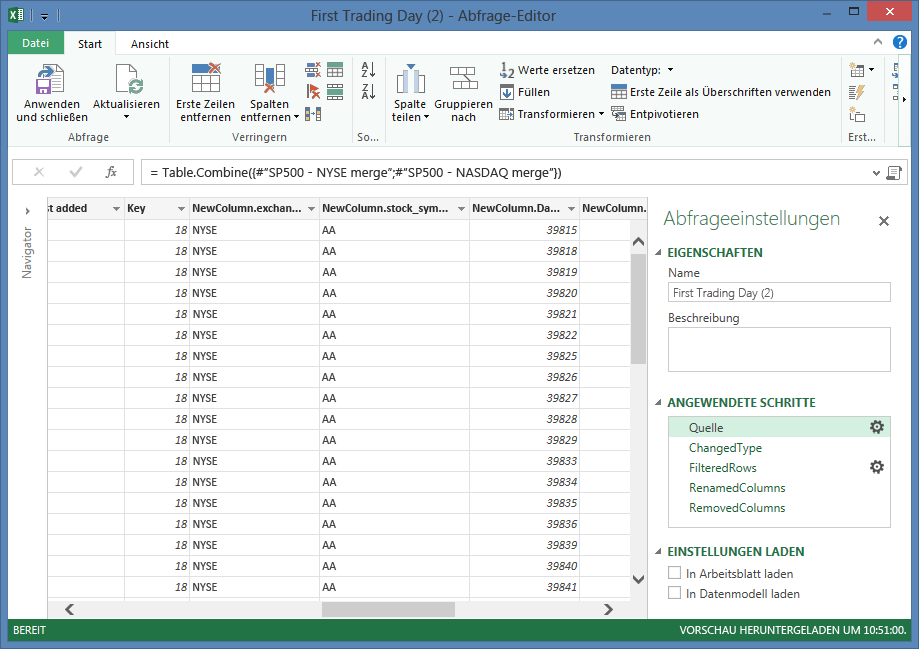Expand the formula bar chevron
This screenshot has height=649, width=919.
click(876, 173)
